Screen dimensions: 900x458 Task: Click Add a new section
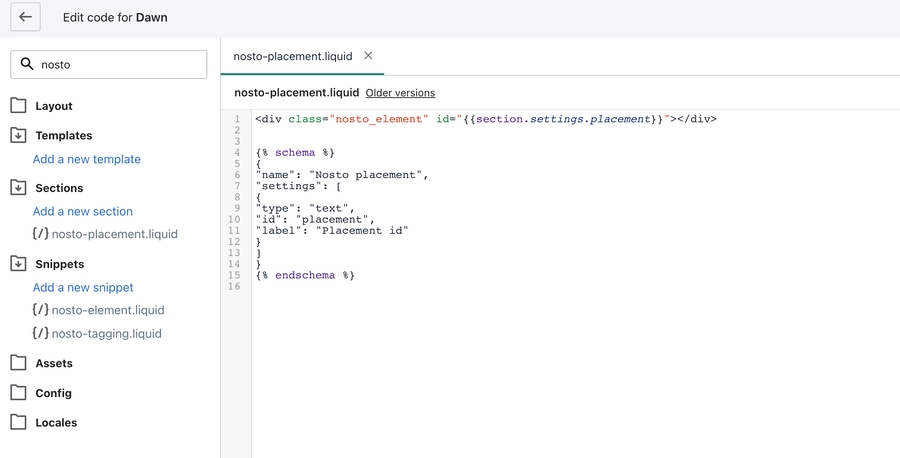point(82,211)
